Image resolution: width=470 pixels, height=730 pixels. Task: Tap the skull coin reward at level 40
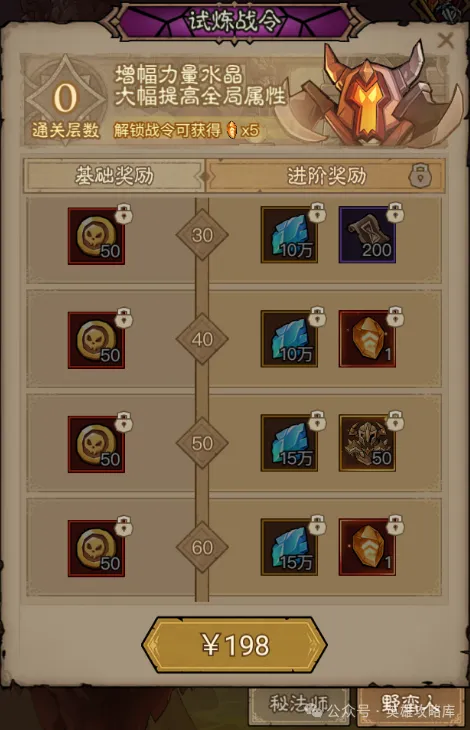tap(96, 340)
